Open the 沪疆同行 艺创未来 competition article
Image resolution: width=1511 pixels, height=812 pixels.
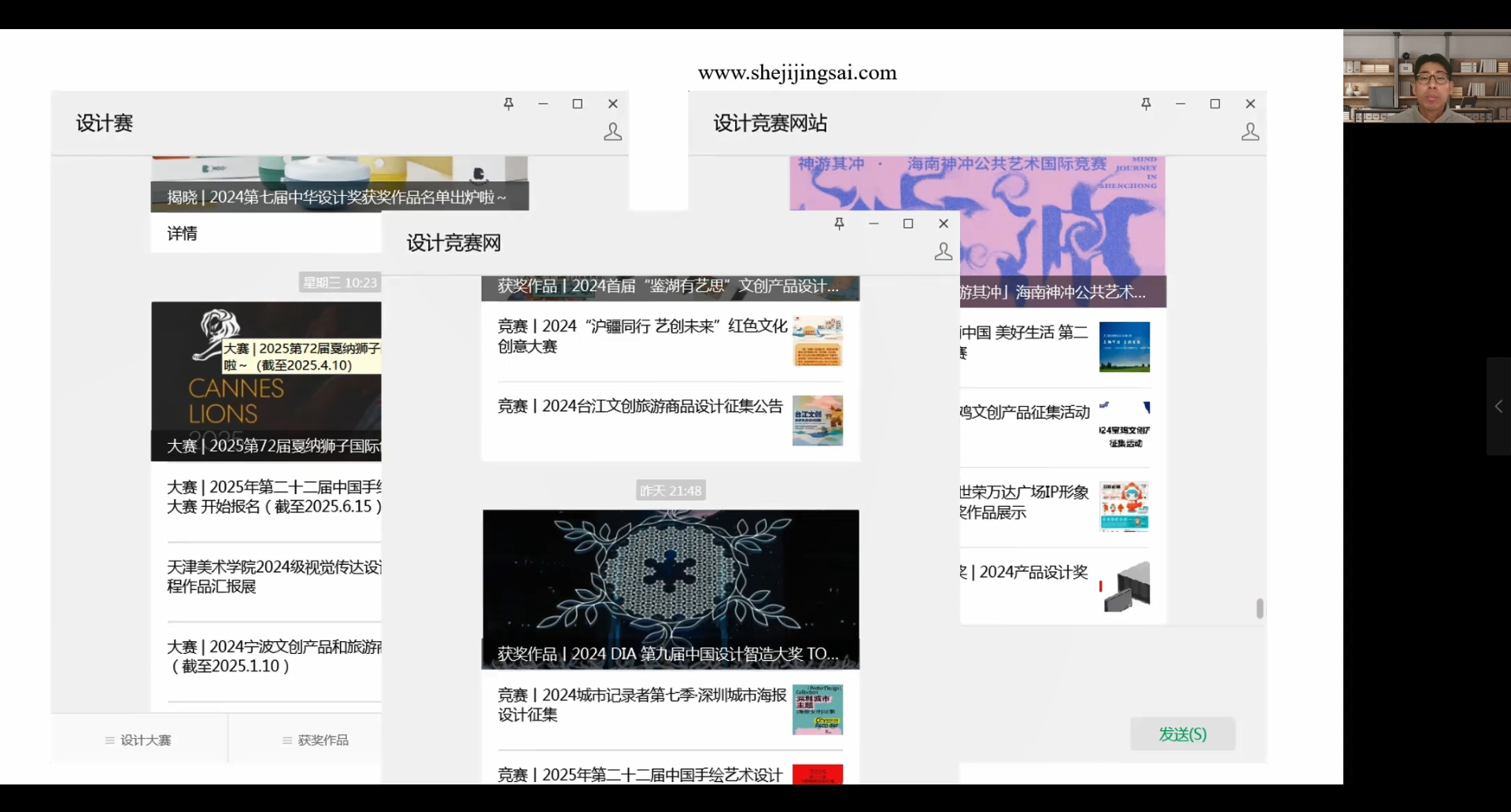point(641,336)
